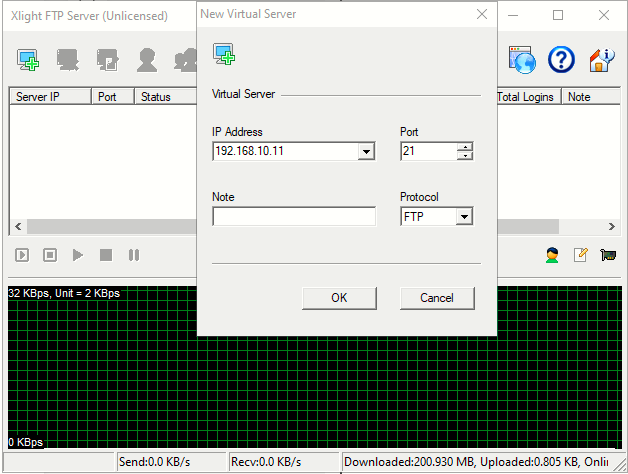This screenshot has width=628, height=474.
Task: Click the greyed User List icon
Action: 147,60
